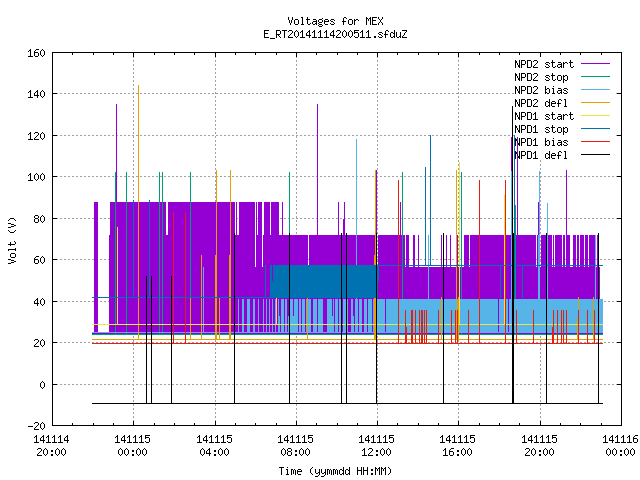640x480 pixels.
Task: Click the Time (yymmdd HH:MM) axis label
Action: point(335,471)
